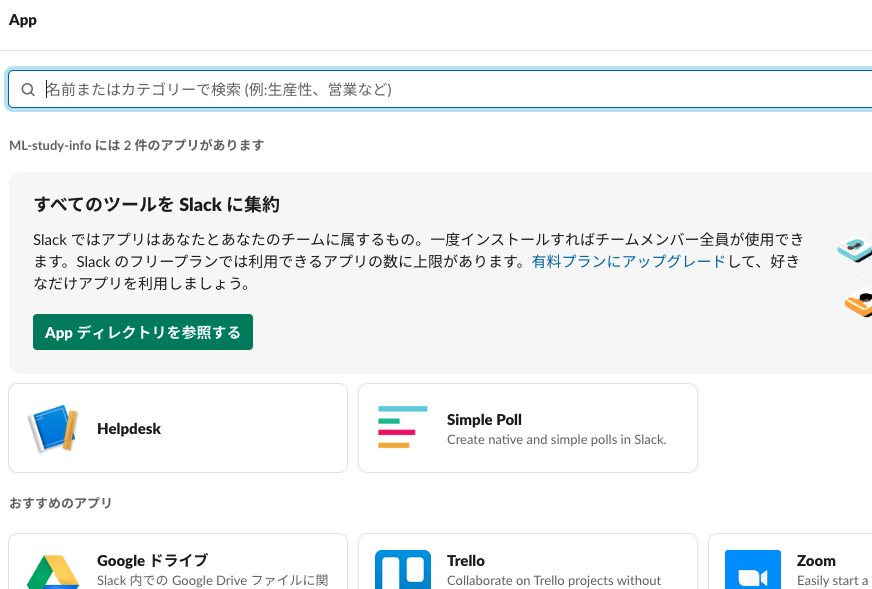Select the Trello app title

(465, 561)
